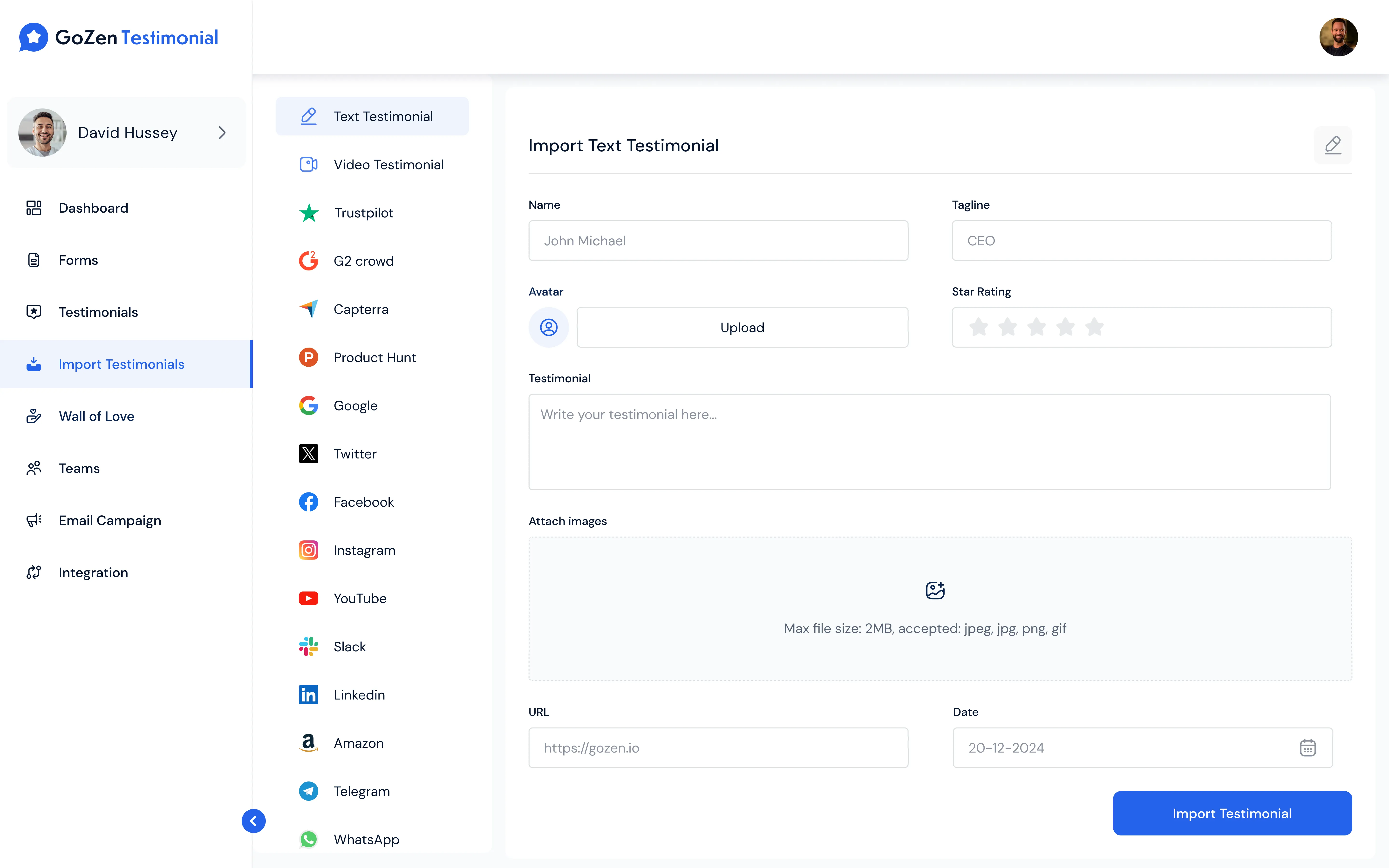Open the Dashboard menu item
The width and height of the screenshot is (1389, 868).
point(126,208)
